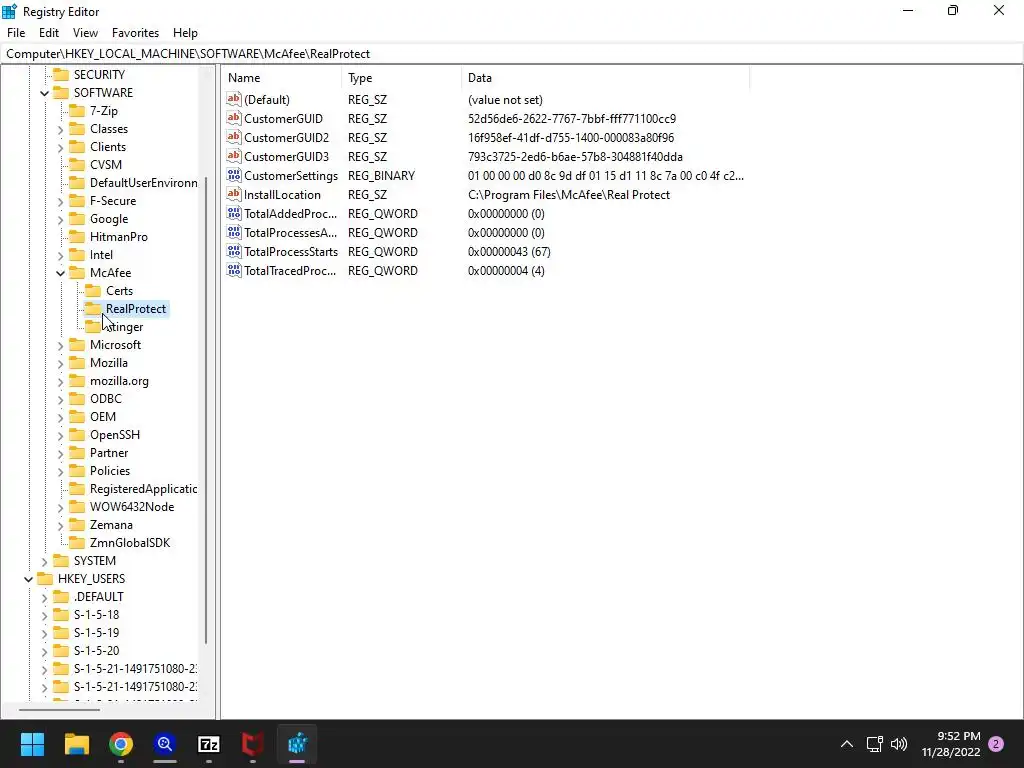Image resolution: width=1024 pixels, height=768 pixels.
Task: Click the 7-Zip folder icon in tree
Action: tap(77, 110)
